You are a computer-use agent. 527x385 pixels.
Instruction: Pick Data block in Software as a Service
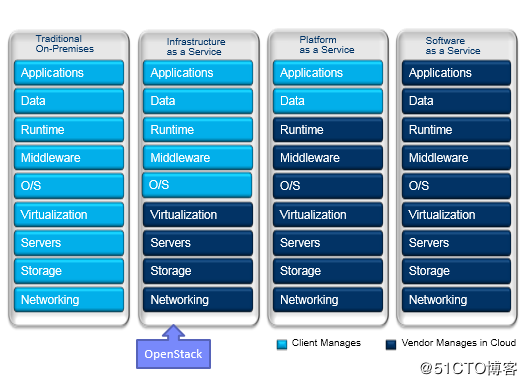(x=456, y=101)
